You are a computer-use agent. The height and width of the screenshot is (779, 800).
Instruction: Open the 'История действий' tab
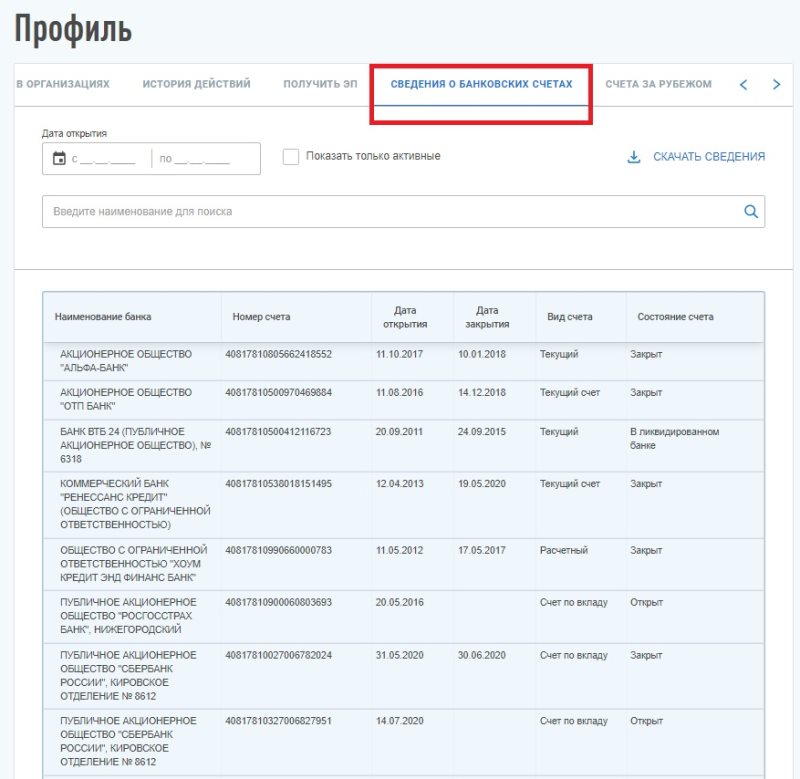(196, 84)
